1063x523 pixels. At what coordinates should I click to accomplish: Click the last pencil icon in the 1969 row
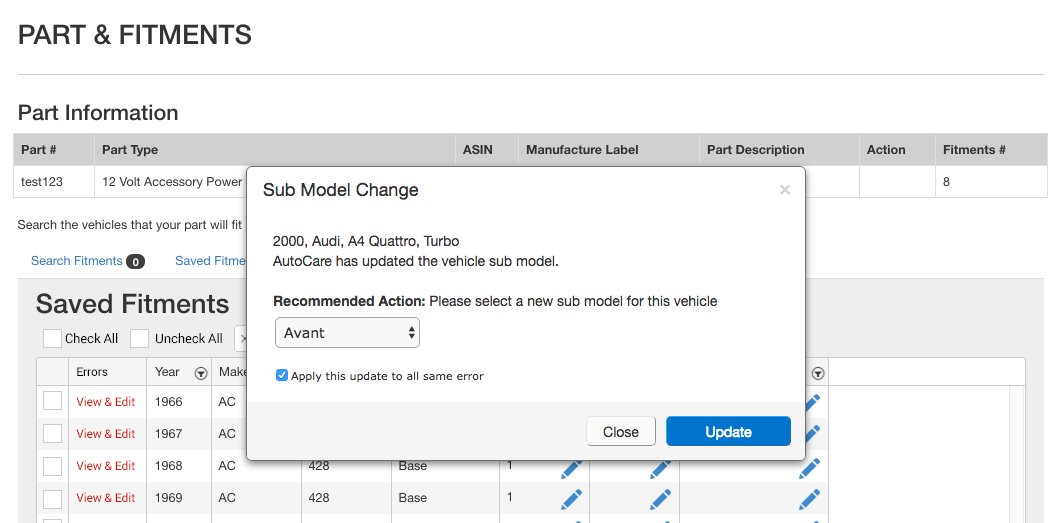[810, 498]
